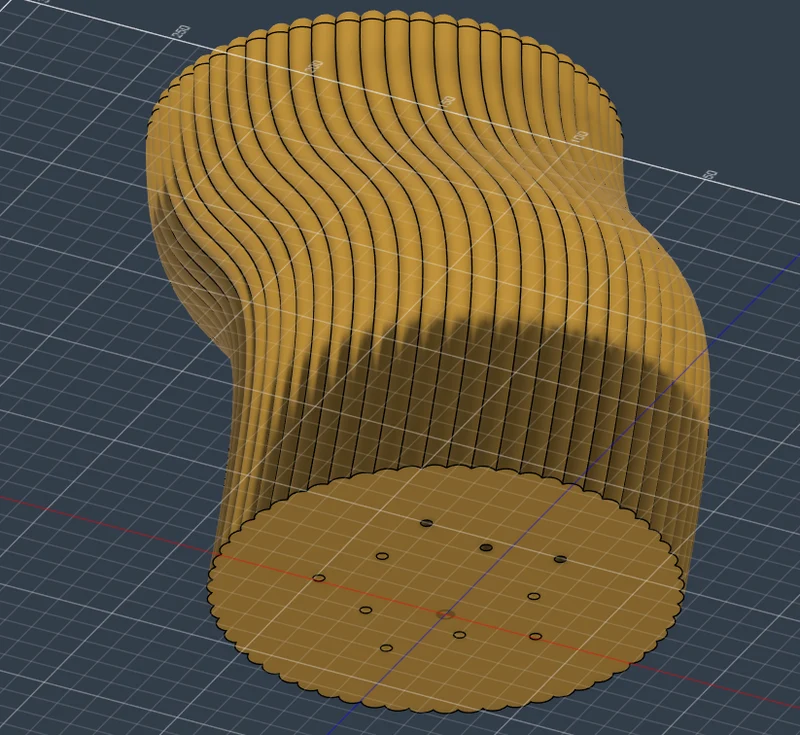Select the rightmost hole on the red axis

pos(535,637)
